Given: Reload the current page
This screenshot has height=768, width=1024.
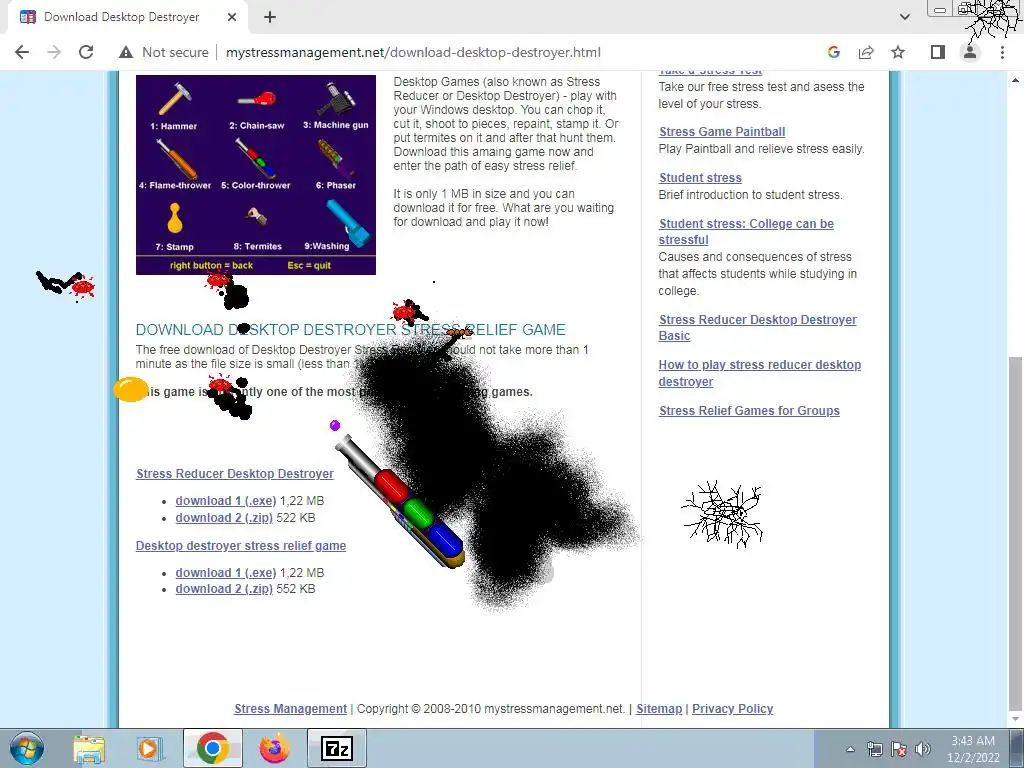Looking at the screenshot, I should click(x=86, y=52).
